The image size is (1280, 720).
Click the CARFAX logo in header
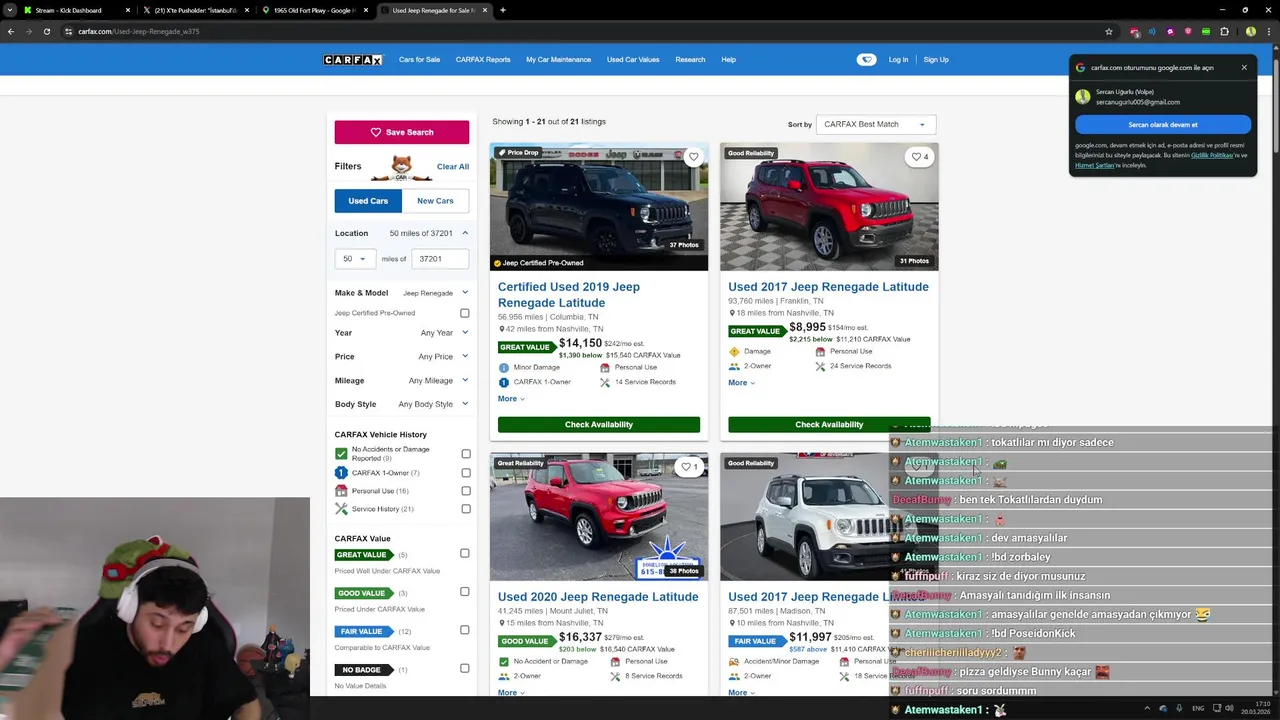point(353,60)
